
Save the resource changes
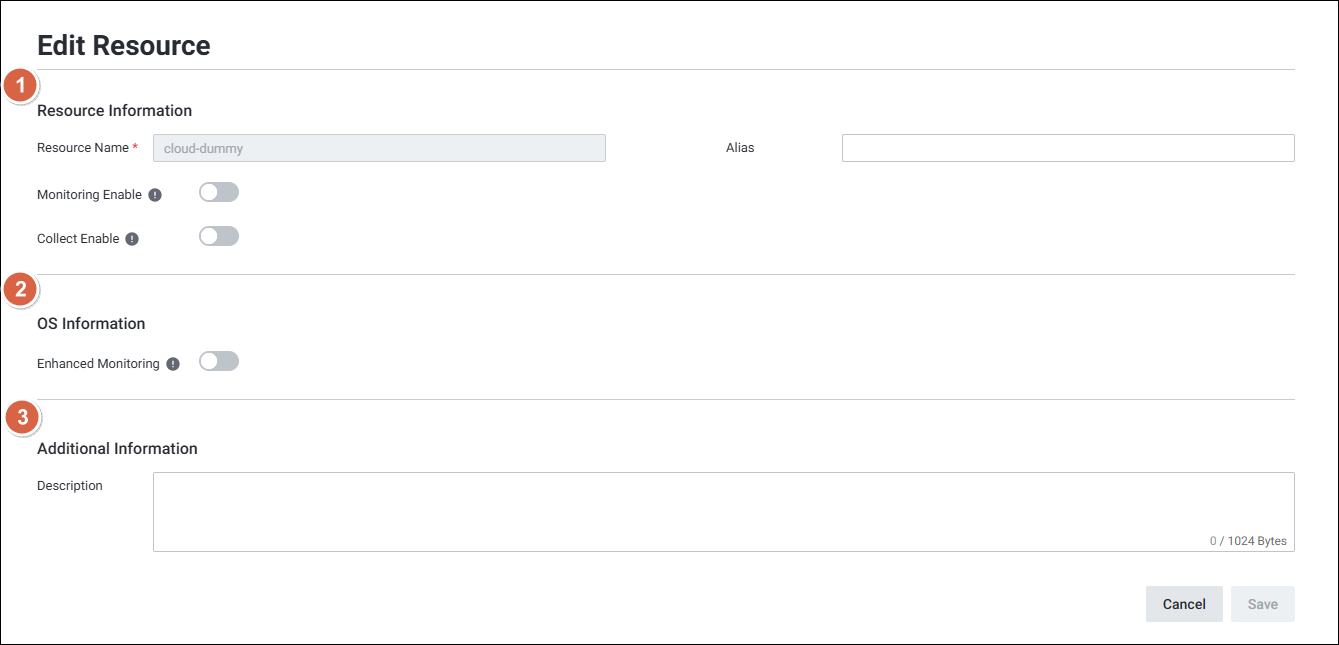tap(1262, 604)
